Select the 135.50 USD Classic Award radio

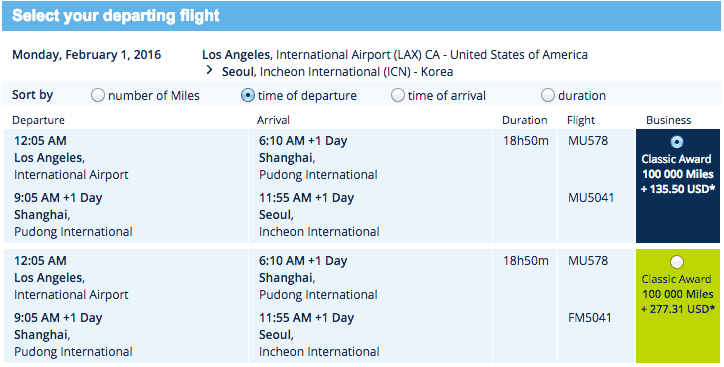(677, 142)
